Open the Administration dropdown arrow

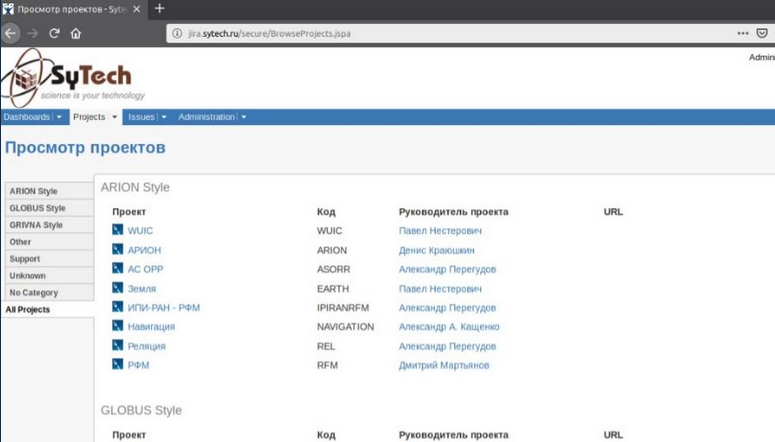point(243,117)
